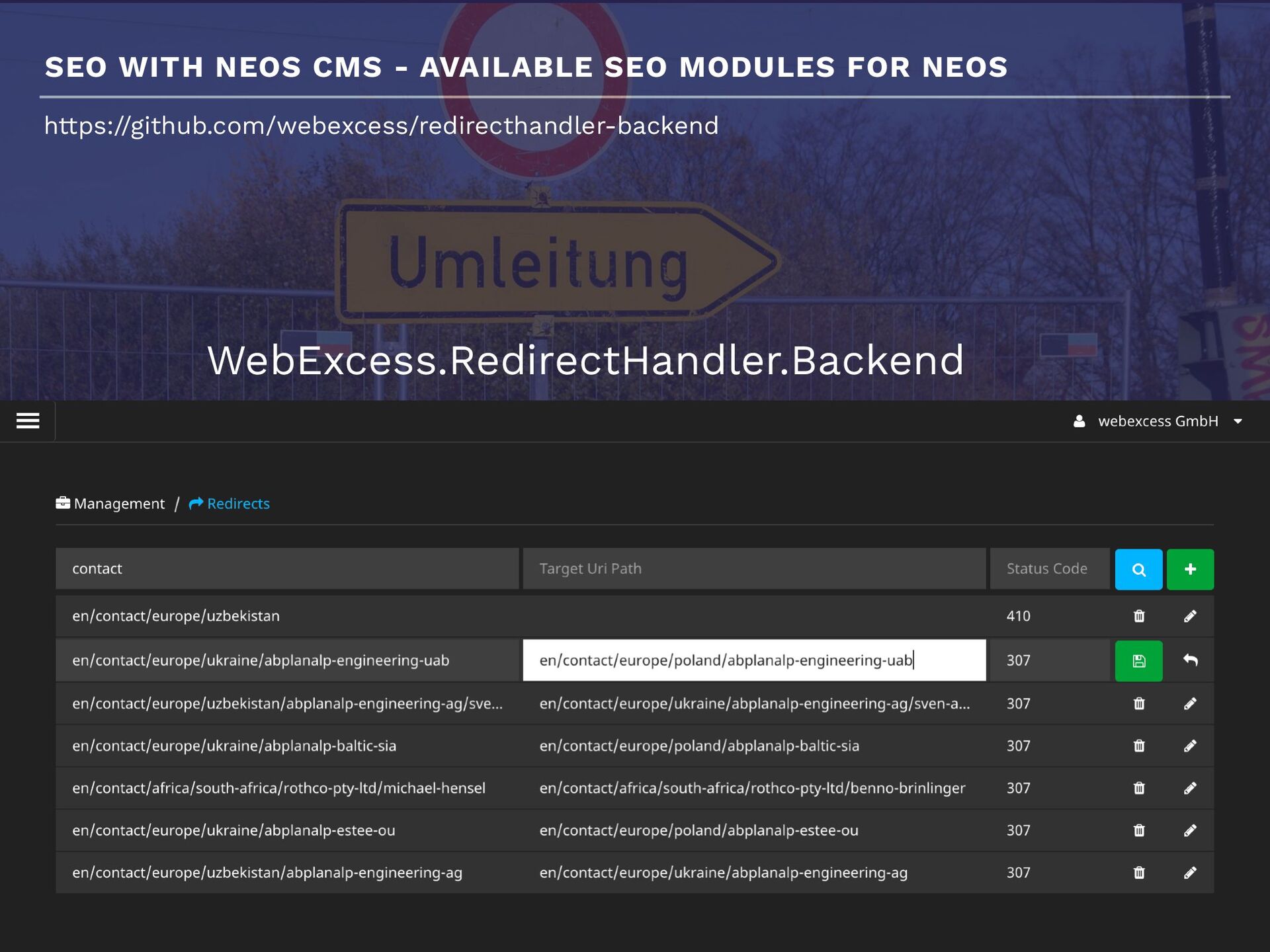
Task: Delete the uzbekistan/abplanalp-engineering-ag/sve... redirect
Action: (x=1139, y=703)
